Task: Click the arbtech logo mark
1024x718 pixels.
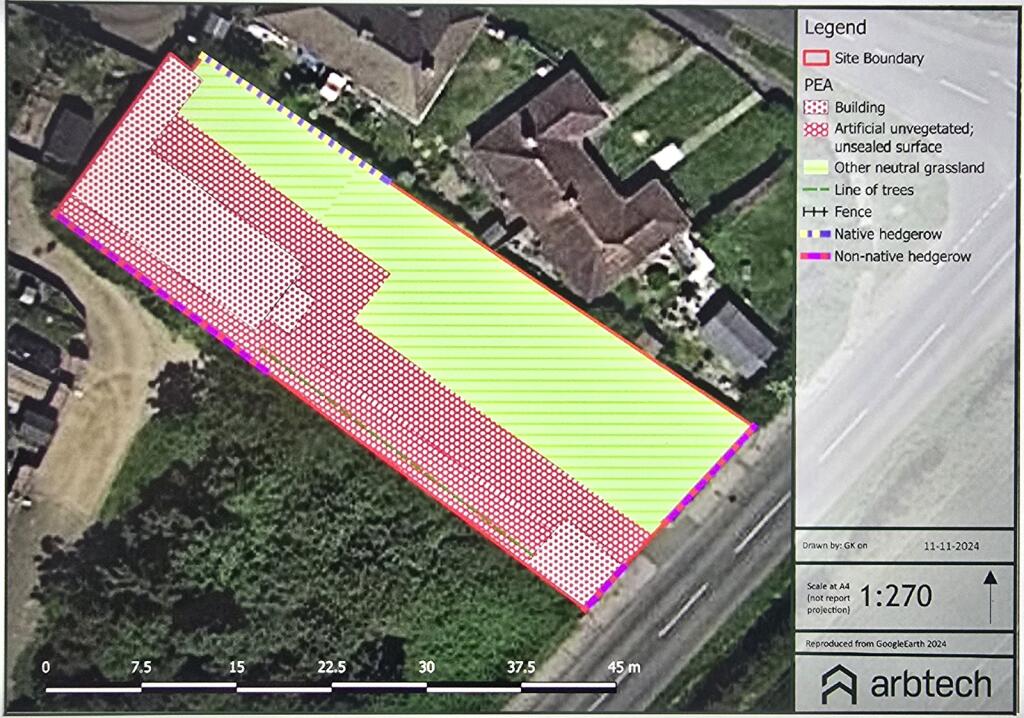Action: (838, 685)
